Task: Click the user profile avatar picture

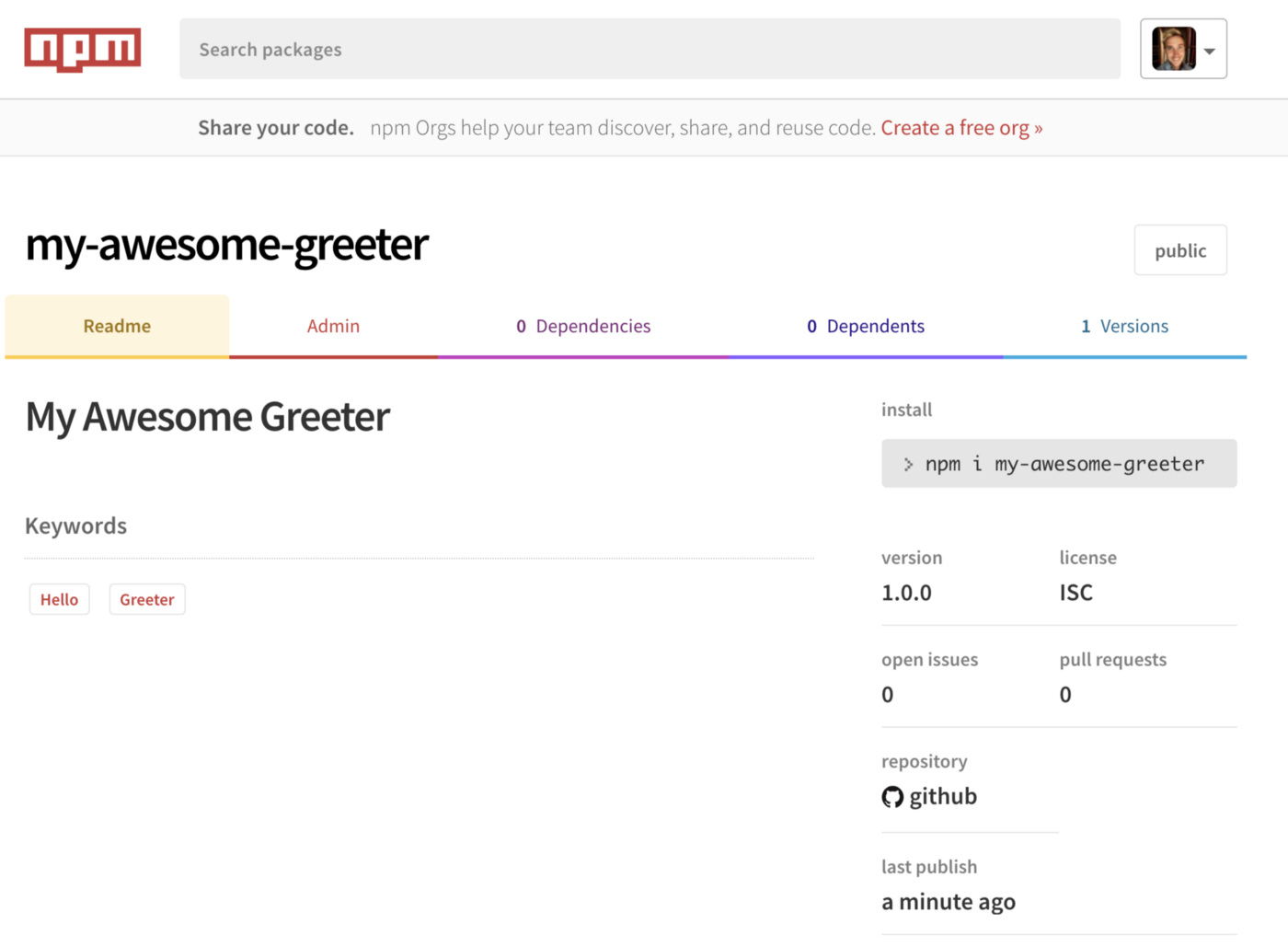Action: coord(1173,49)
